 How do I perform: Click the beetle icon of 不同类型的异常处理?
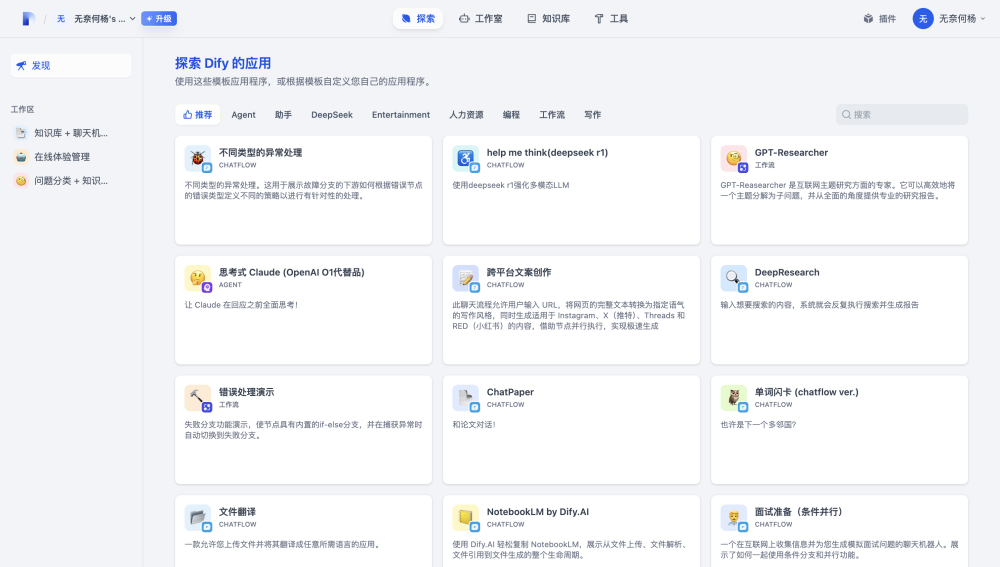click(x=198, y=158)
